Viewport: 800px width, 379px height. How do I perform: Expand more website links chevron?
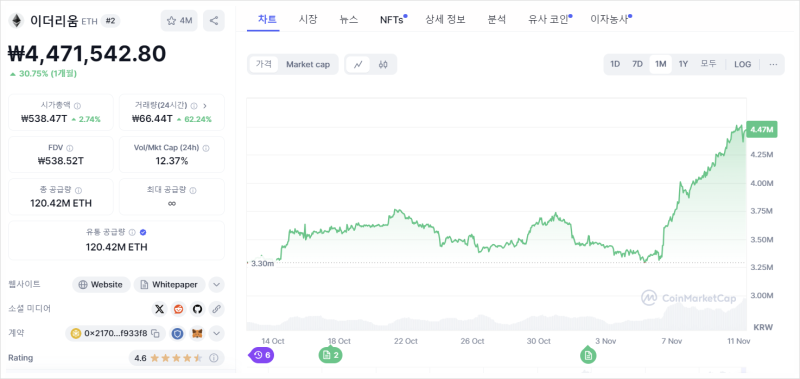[x=216, y=285]
